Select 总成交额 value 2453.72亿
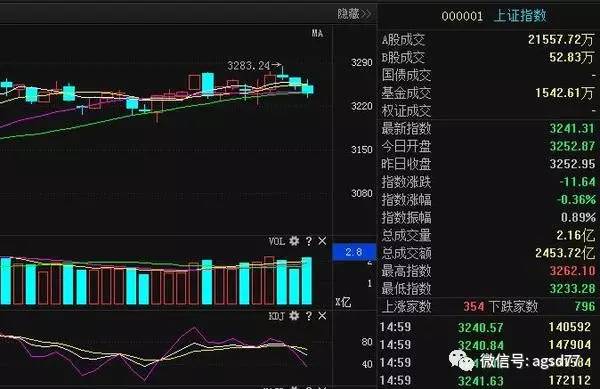Screen dimensions: 600x389 click(x=565, y=253)
